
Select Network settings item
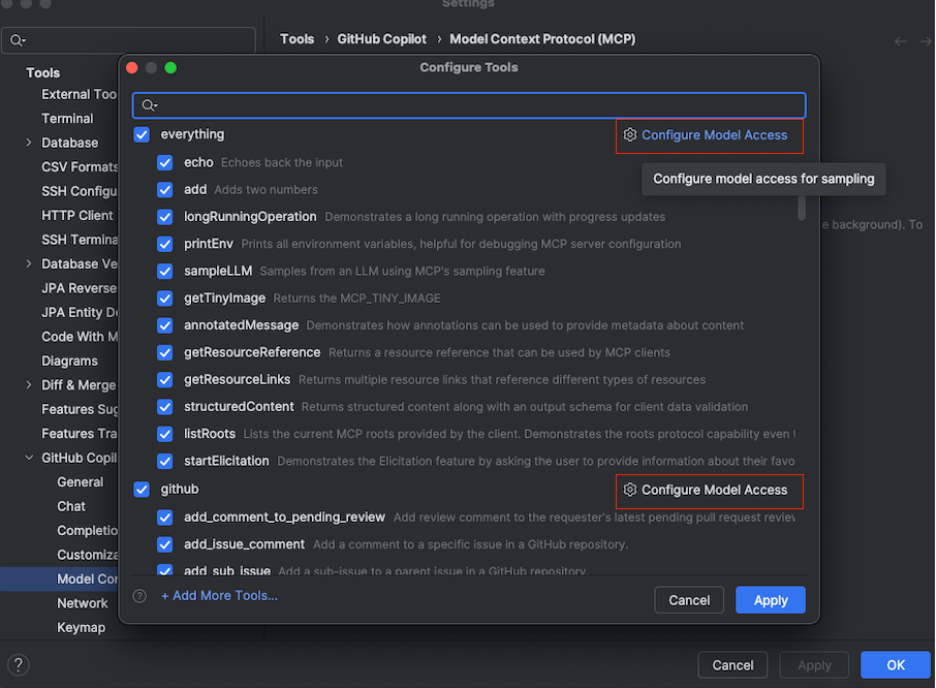(82, 603)
